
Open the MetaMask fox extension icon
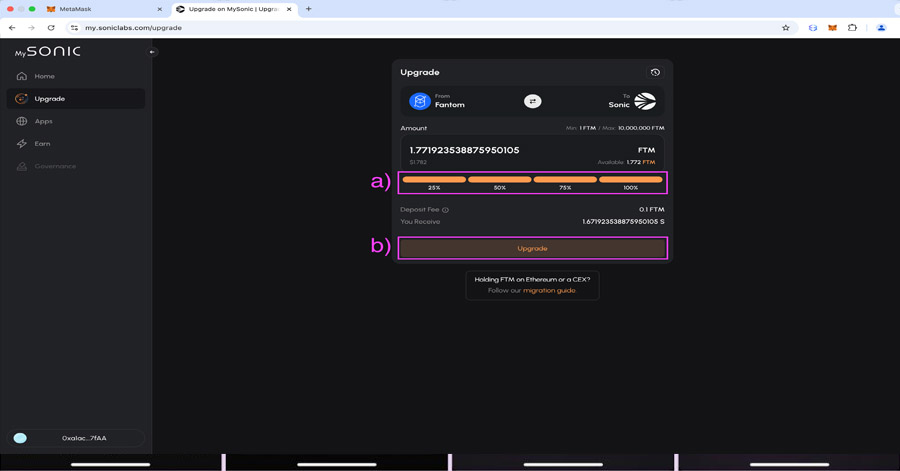click(832, 28)
